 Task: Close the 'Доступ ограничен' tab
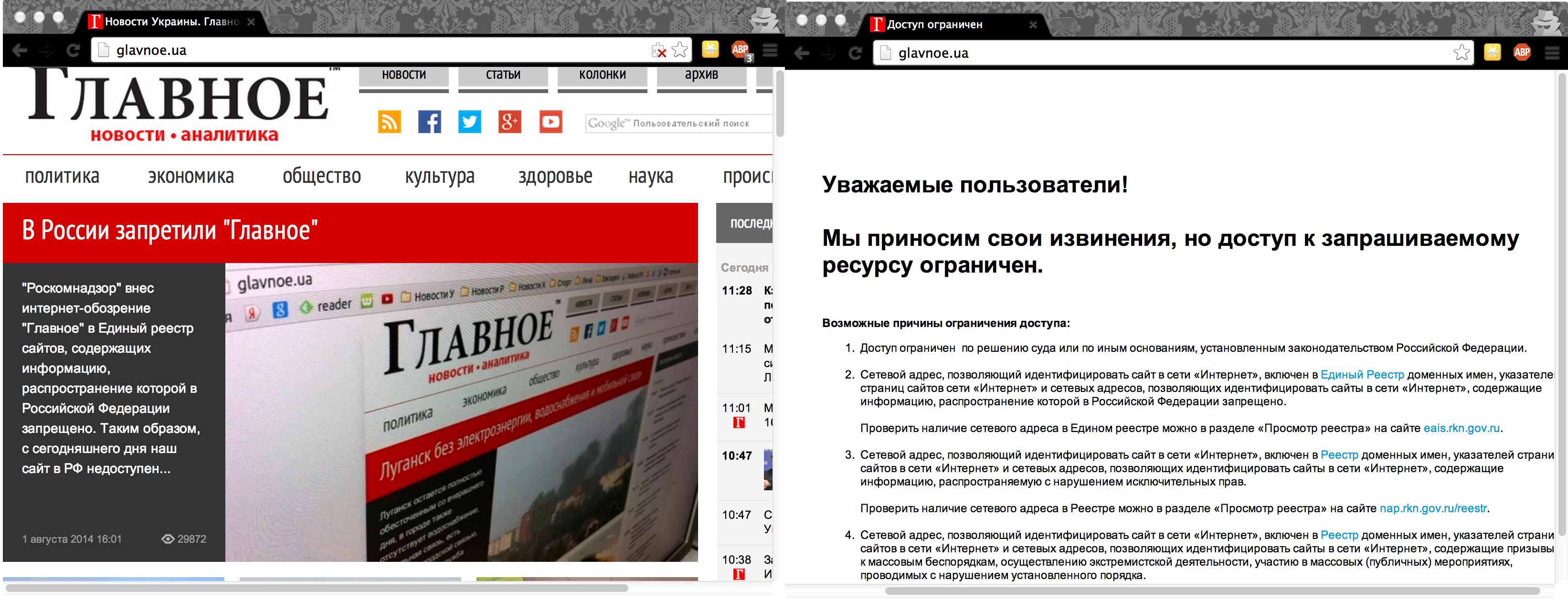[1033, 25]
